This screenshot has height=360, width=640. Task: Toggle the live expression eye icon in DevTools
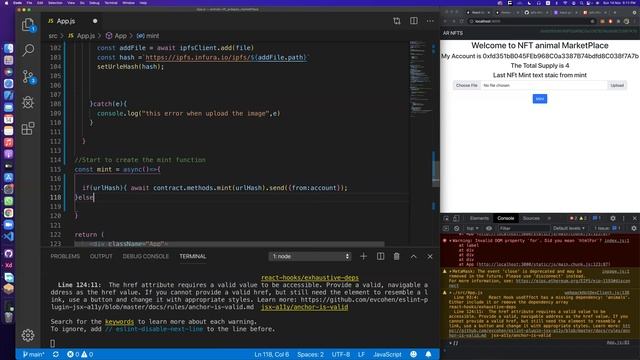489,228
